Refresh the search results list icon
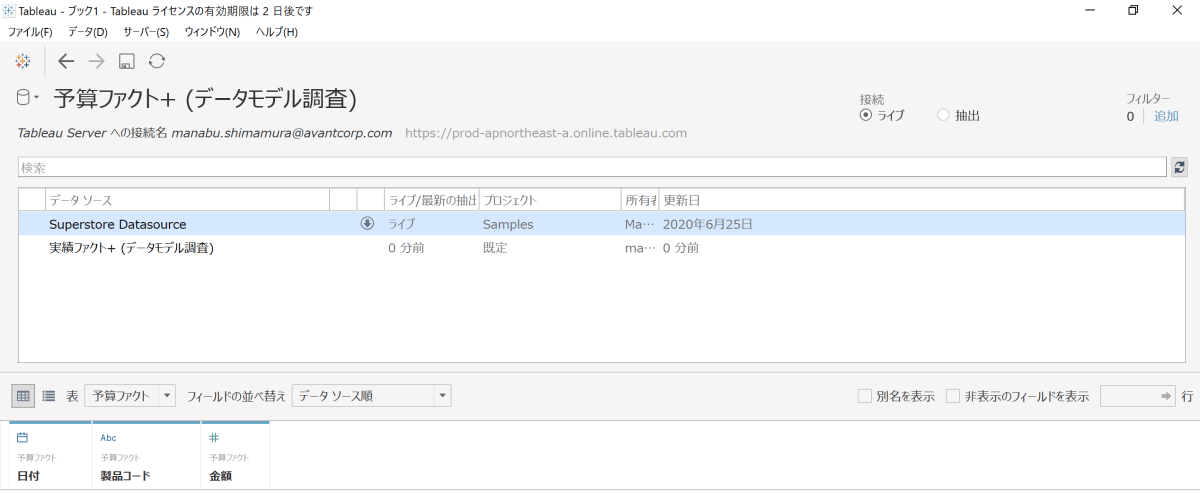The image size is (1200, 494). (x=1179, y=167)
